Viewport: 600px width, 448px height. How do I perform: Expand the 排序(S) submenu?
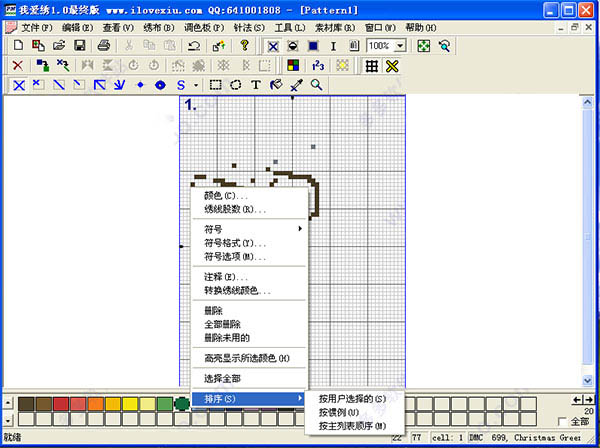pyautogui.click(x=248, y=399)
